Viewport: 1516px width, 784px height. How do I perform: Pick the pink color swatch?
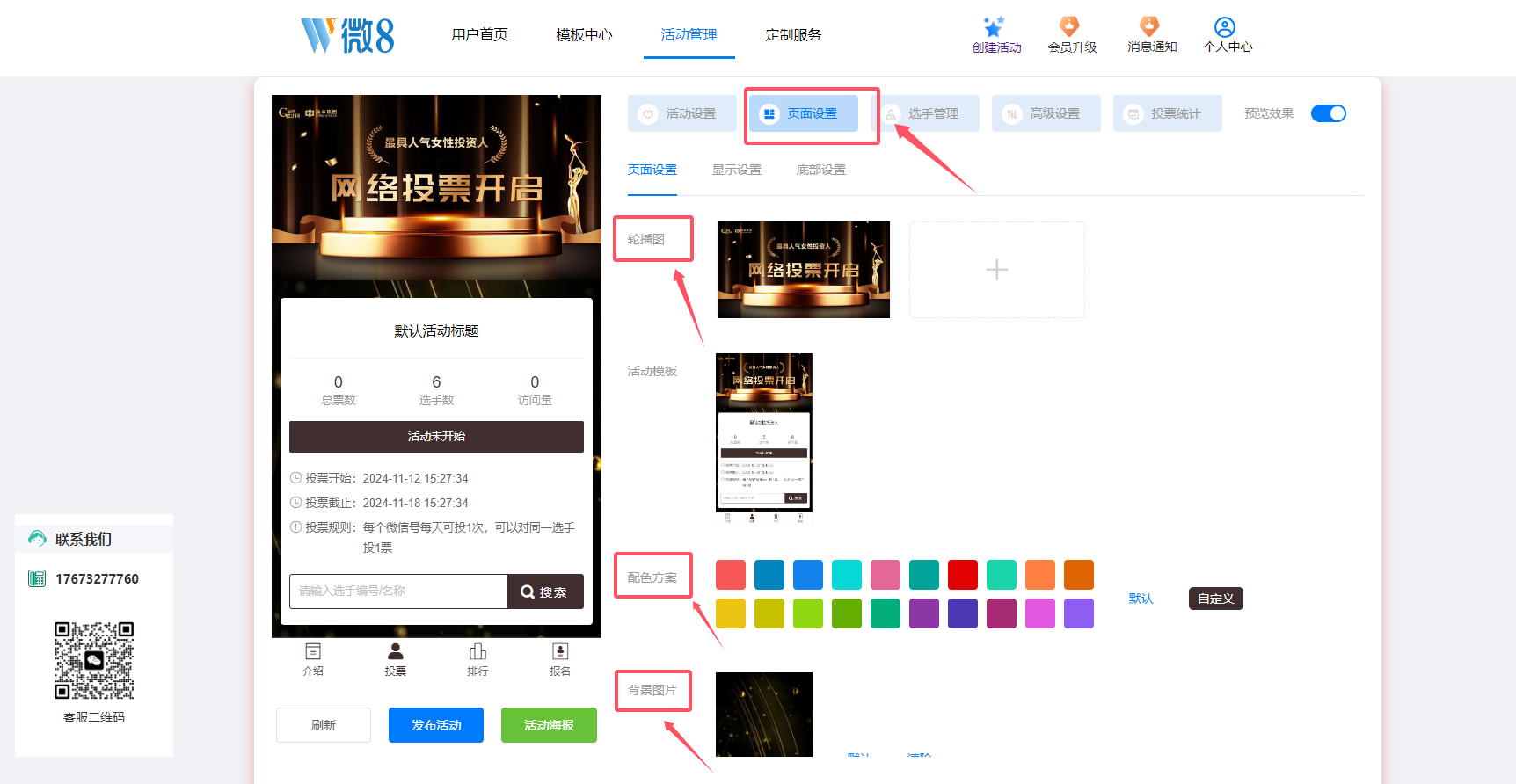(x=886, y=575)
